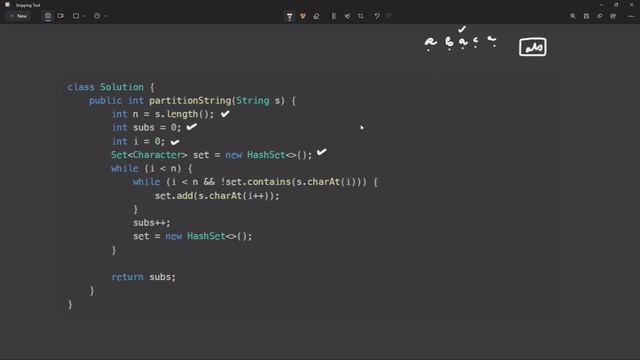Click the '!set.contains(s.charAt(i))' condition

point(291,182)
